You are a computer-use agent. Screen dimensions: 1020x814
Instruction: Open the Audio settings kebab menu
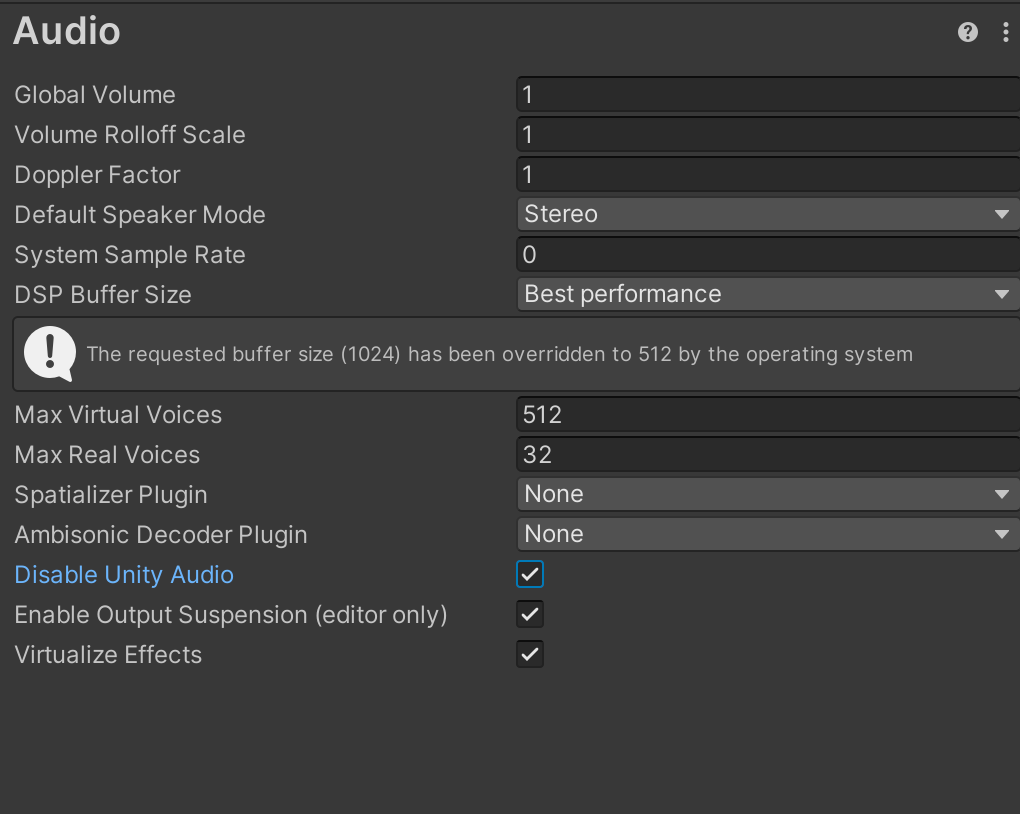(x=1005, y=32)
